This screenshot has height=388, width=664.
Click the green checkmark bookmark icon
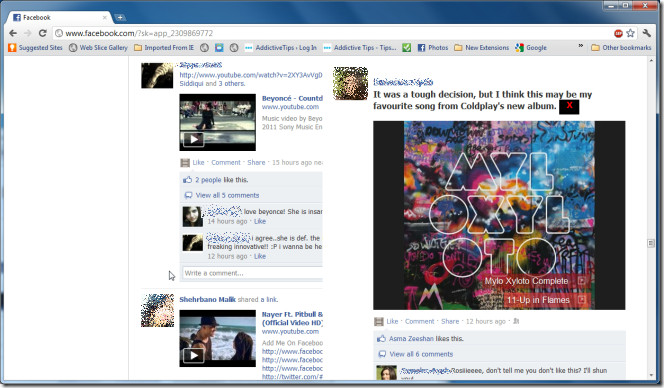[x=407, y=47]
